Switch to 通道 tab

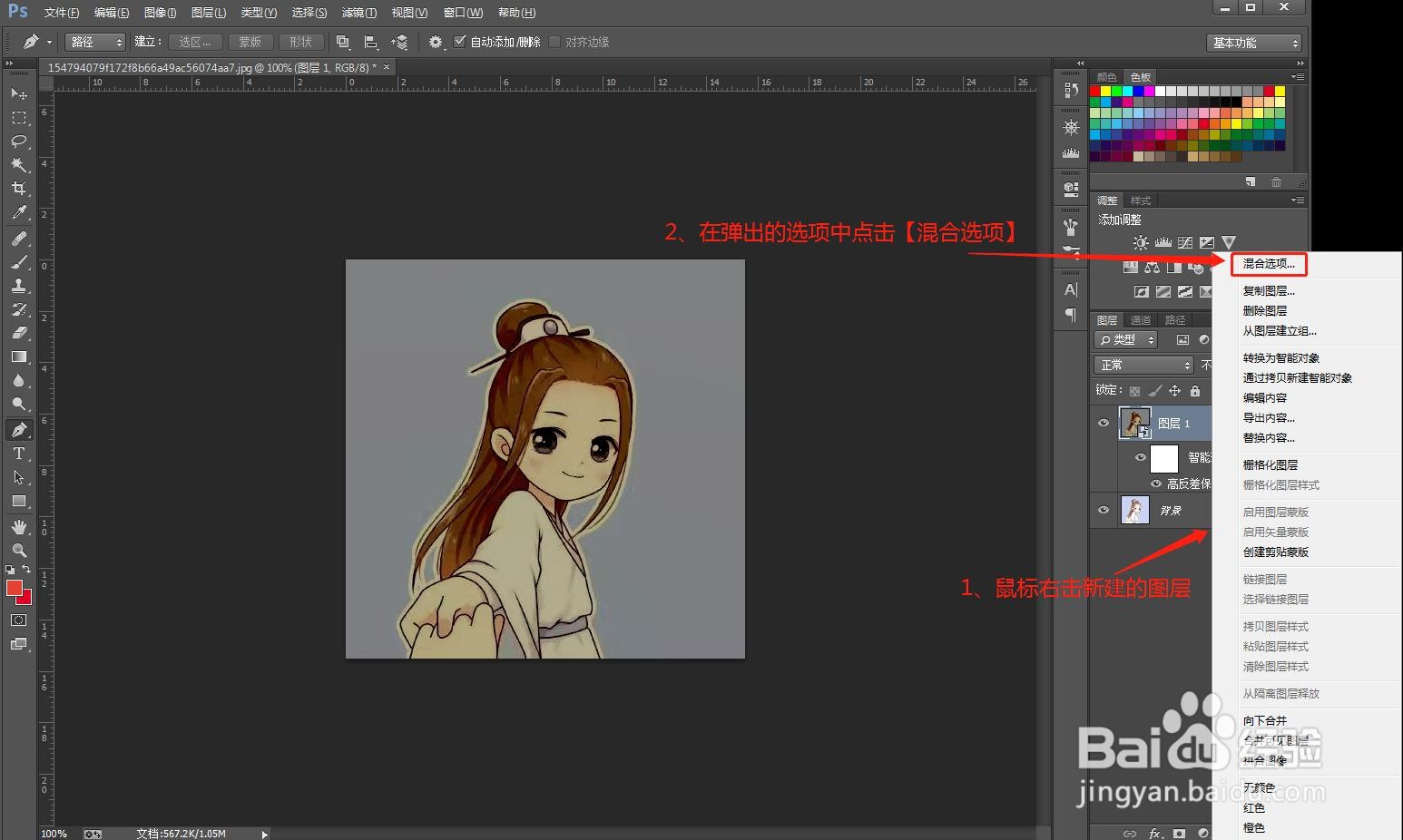(x=1141, y=320)
